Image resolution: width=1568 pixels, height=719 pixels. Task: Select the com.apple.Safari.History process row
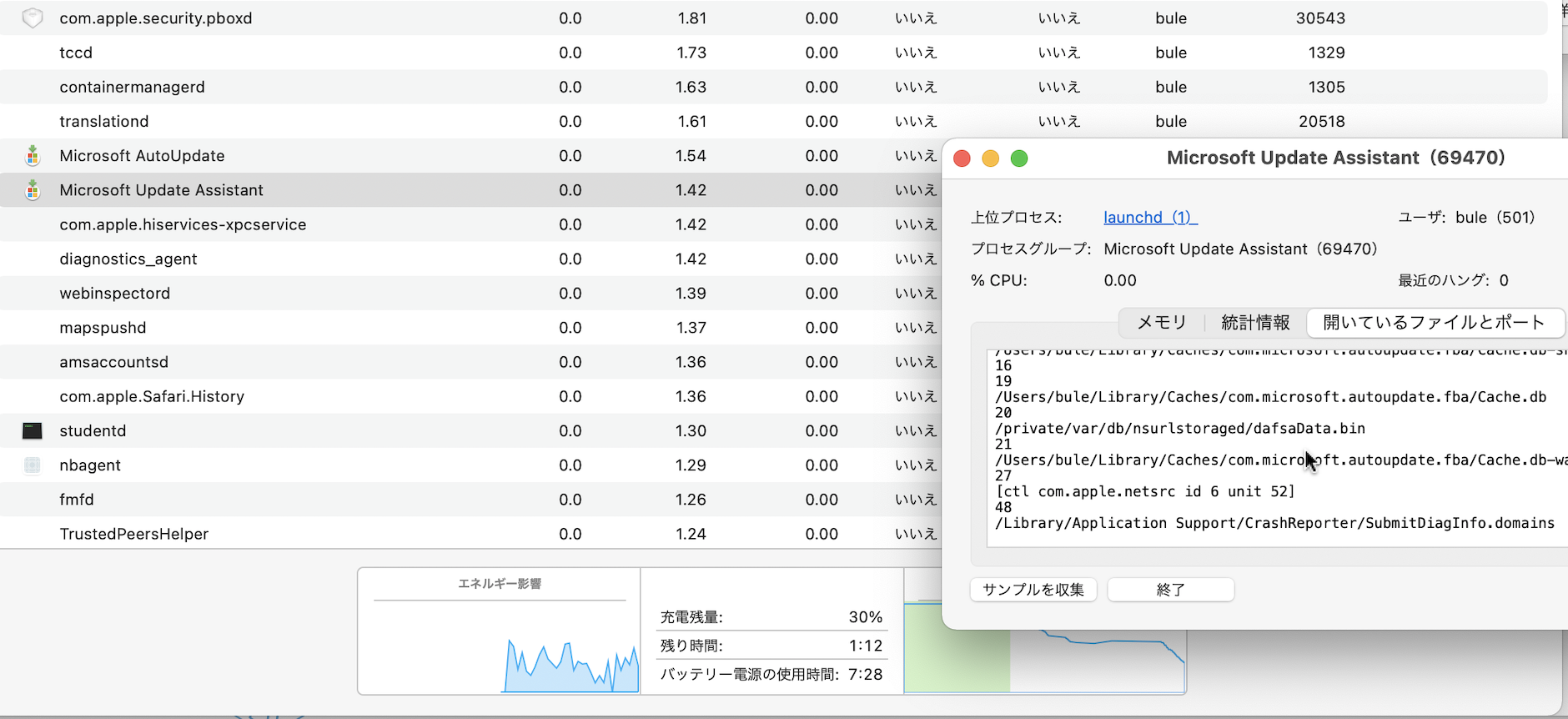tap(334, 397)
